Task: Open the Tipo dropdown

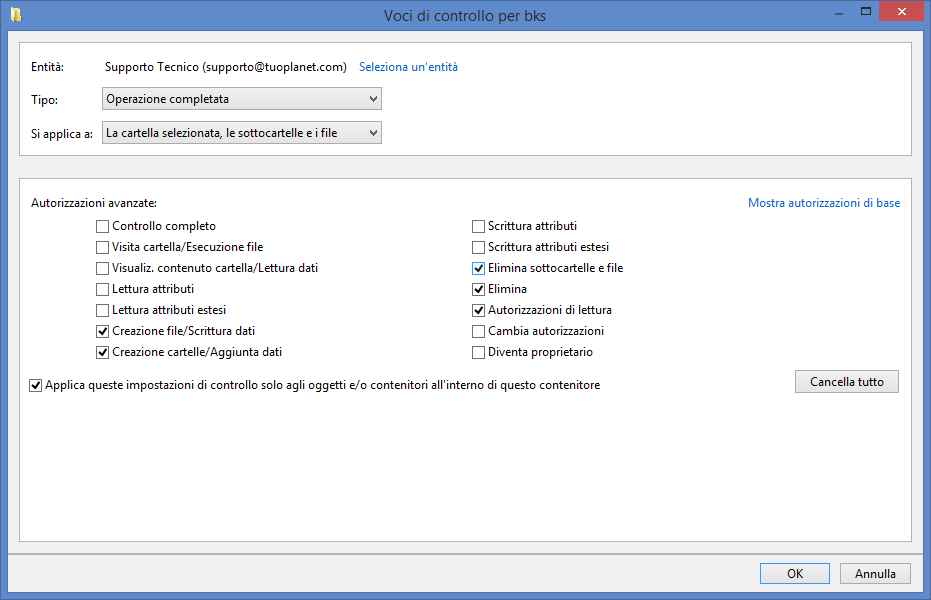Action: pyautogui.click(x=242, y=99)
